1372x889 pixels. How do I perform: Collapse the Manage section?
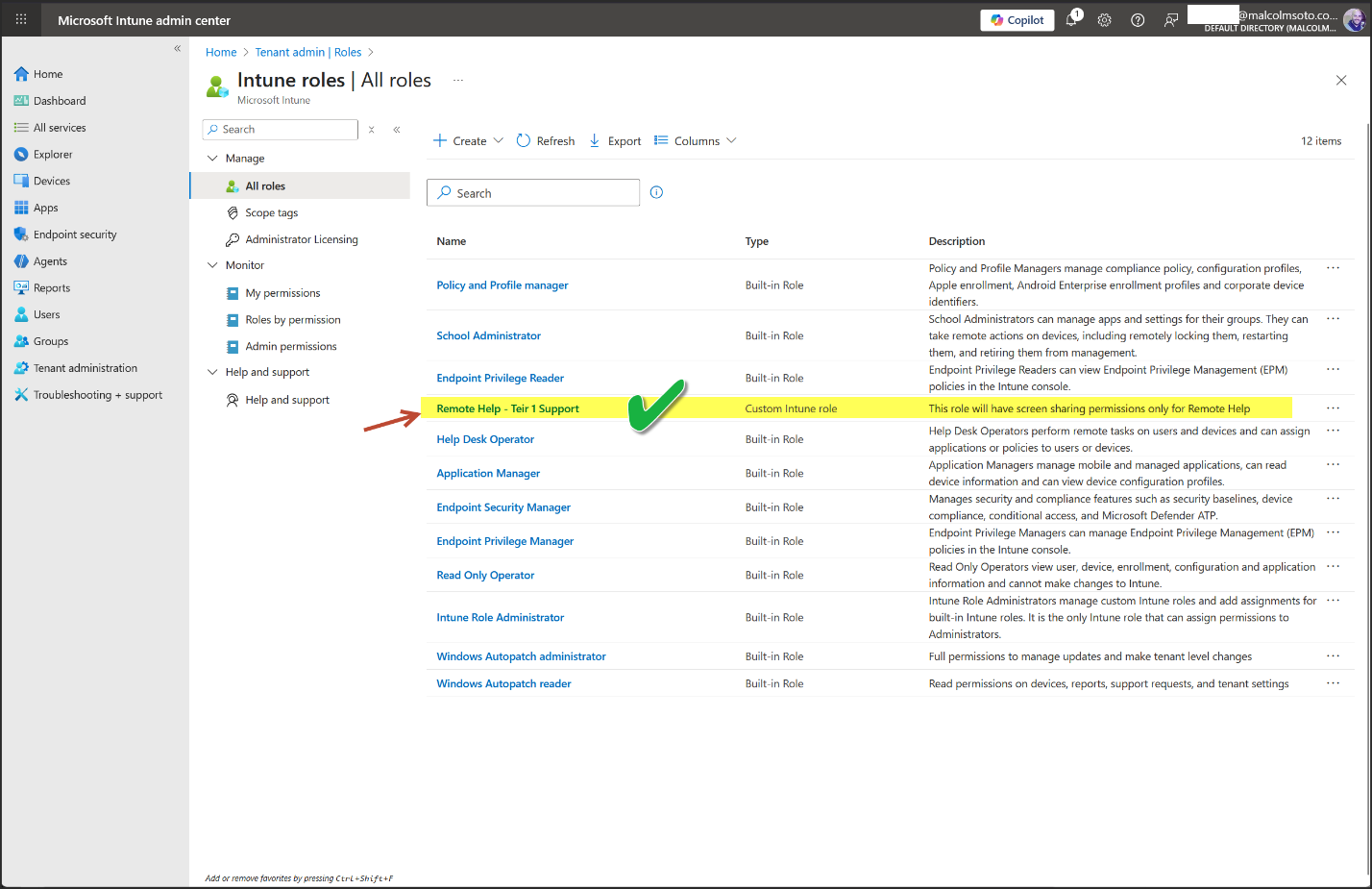pos(212,159)
